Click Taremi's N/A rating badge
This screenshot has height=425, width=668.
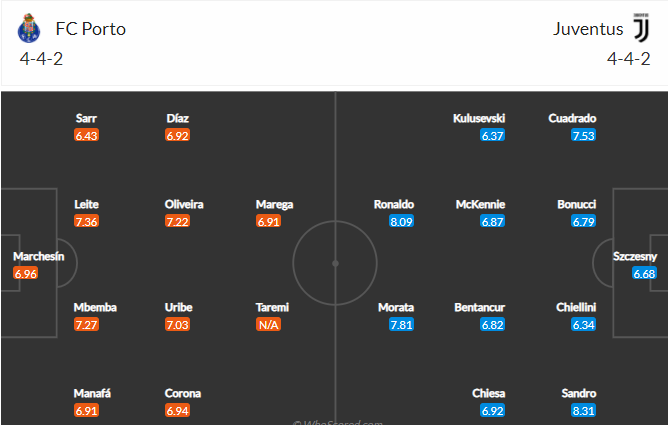coord(268,324)
